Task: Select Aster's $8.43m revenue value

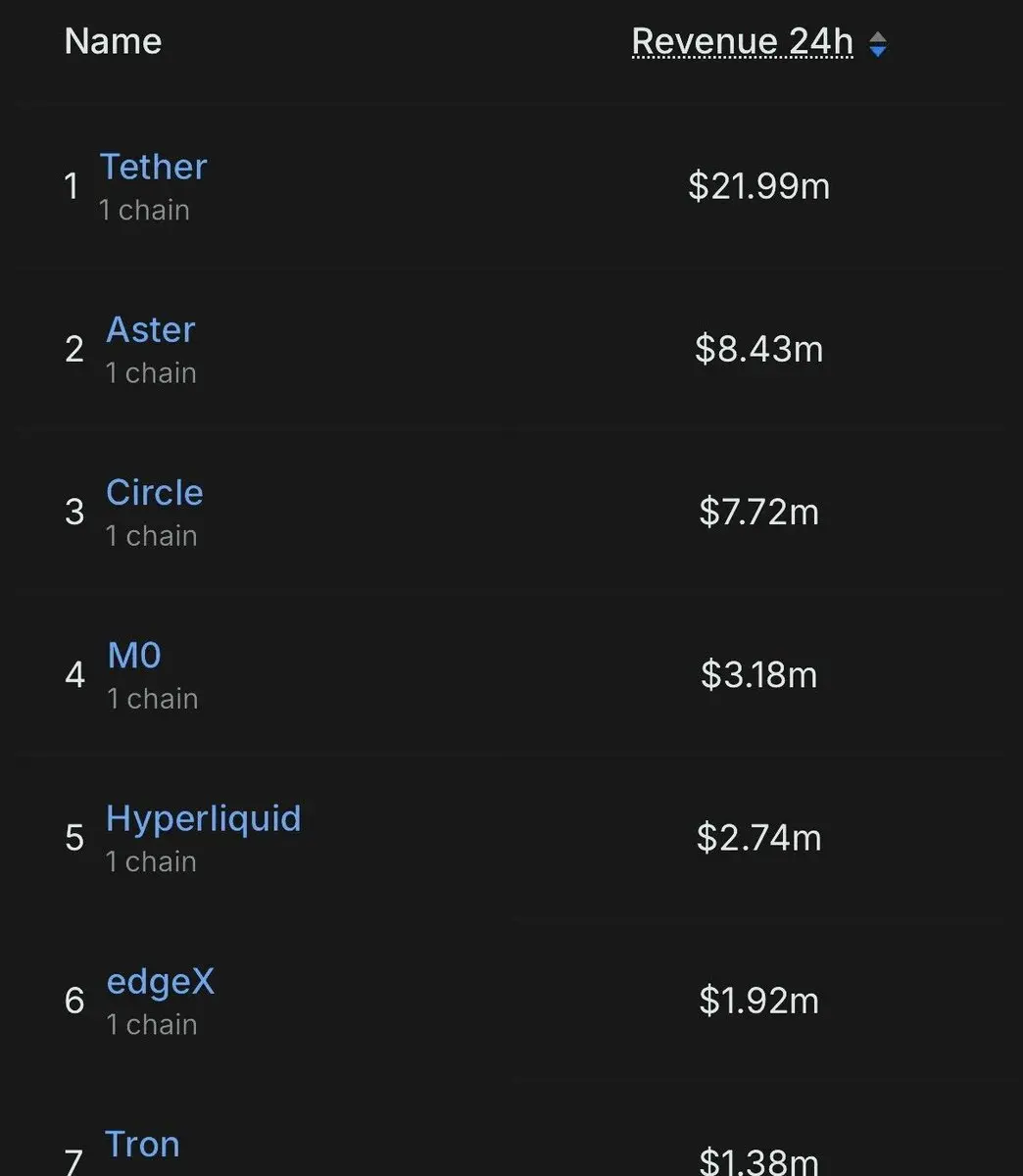Action: coord(758,349)
